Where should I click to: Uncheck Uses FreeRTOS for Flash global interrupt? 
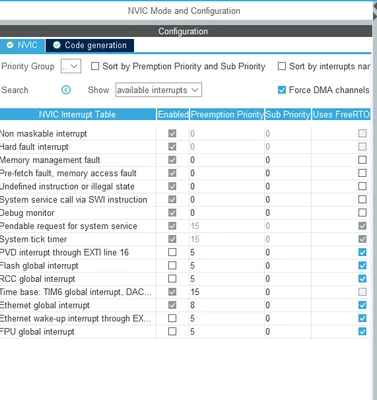click(362, 266)
